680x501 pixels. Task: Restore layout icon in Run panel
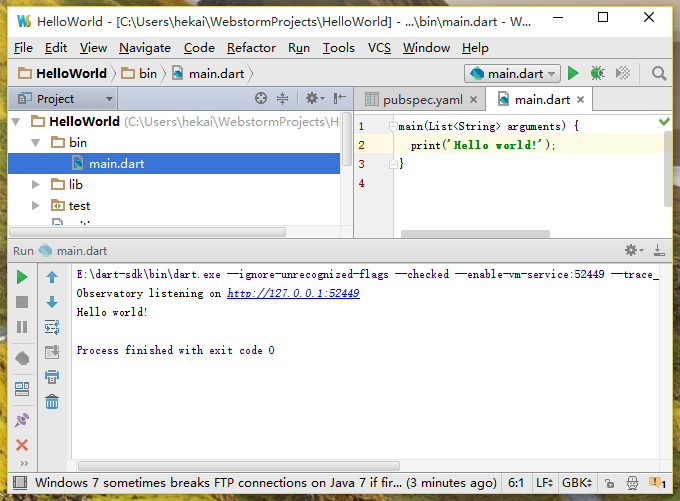coord(22,389)
